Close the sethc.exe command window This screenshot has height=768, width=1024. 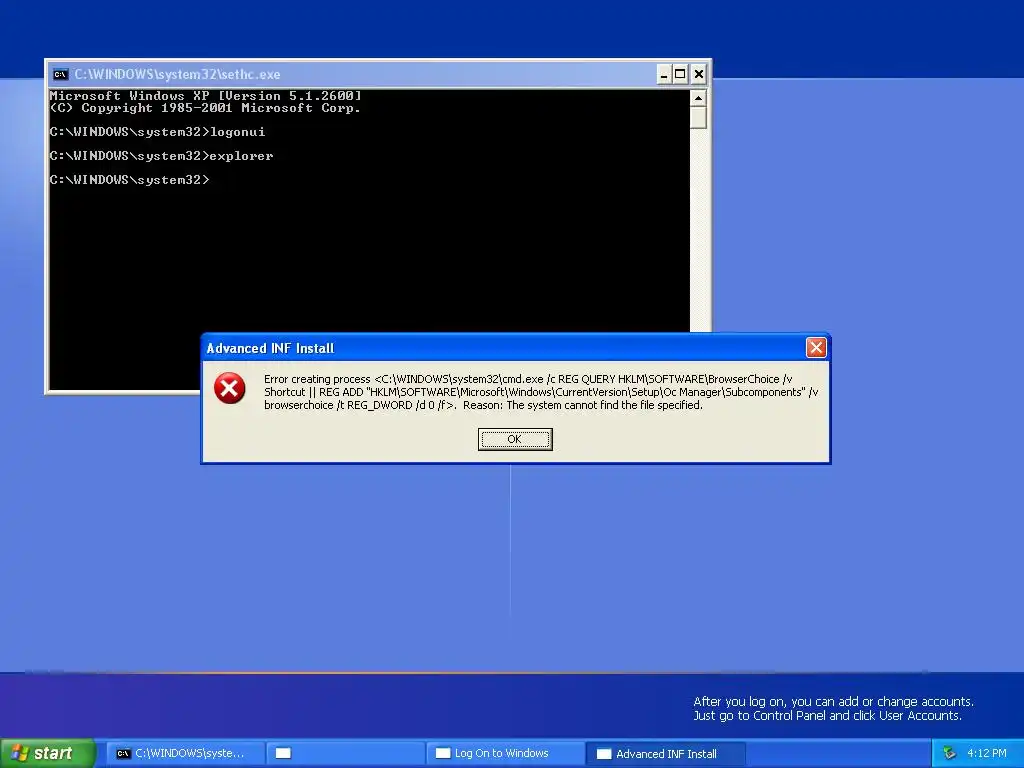click(698, 74)
